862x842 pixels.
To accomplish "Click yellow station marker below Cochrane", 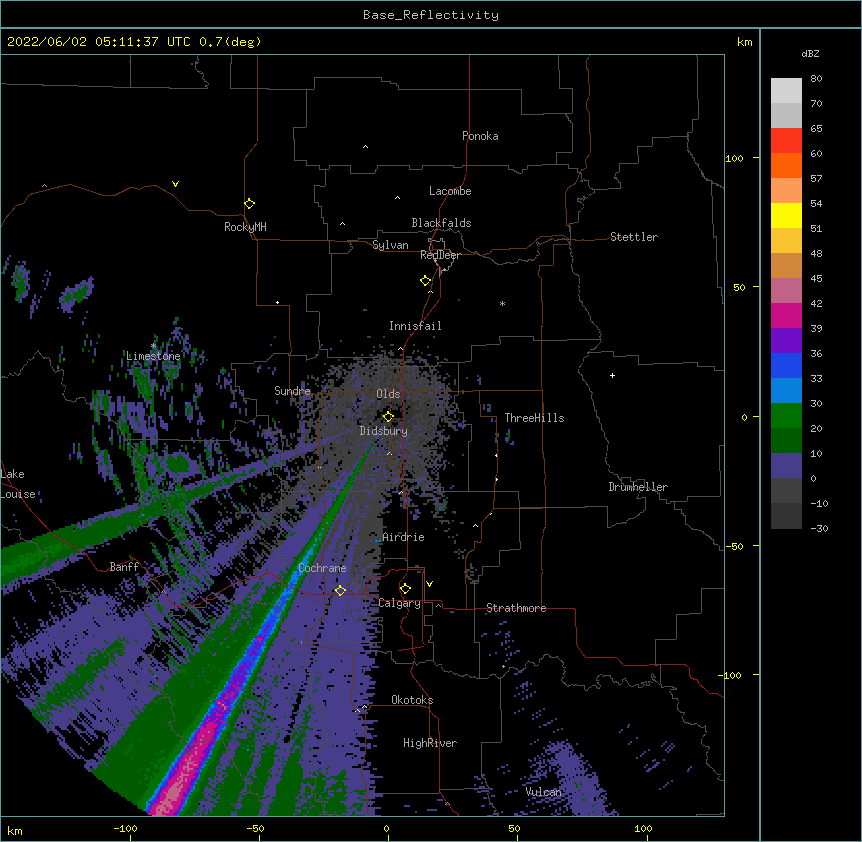I will point(340,590).
